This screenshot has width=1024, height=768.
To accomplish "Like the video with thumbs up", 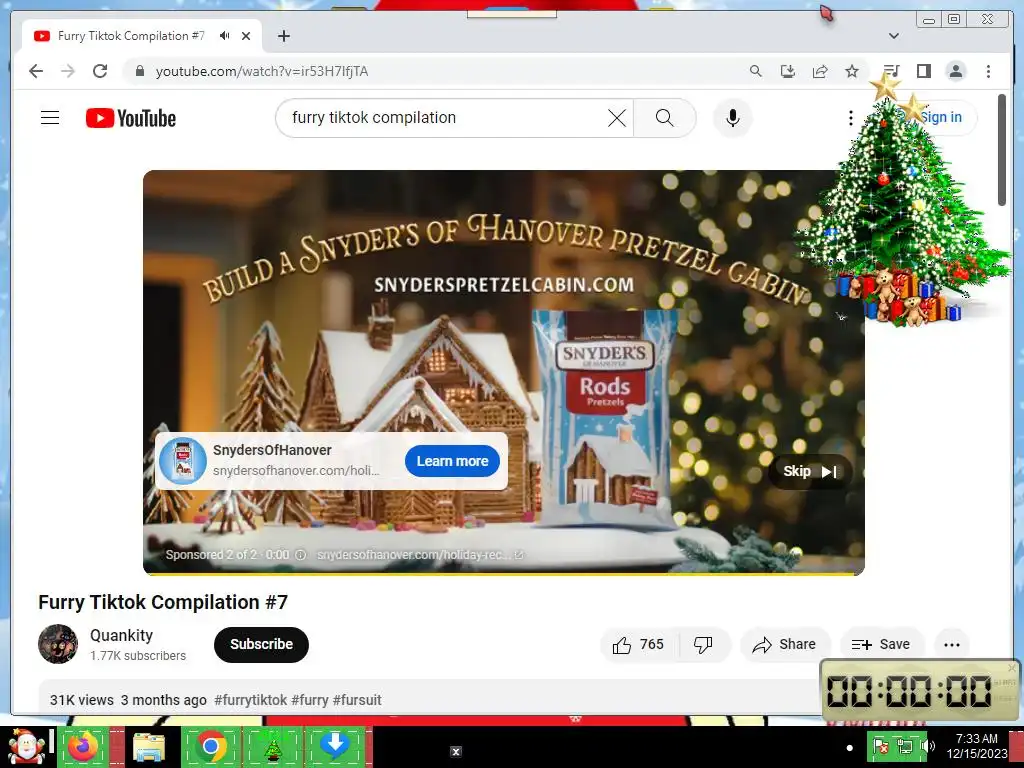I will click(x=639, y=645).
